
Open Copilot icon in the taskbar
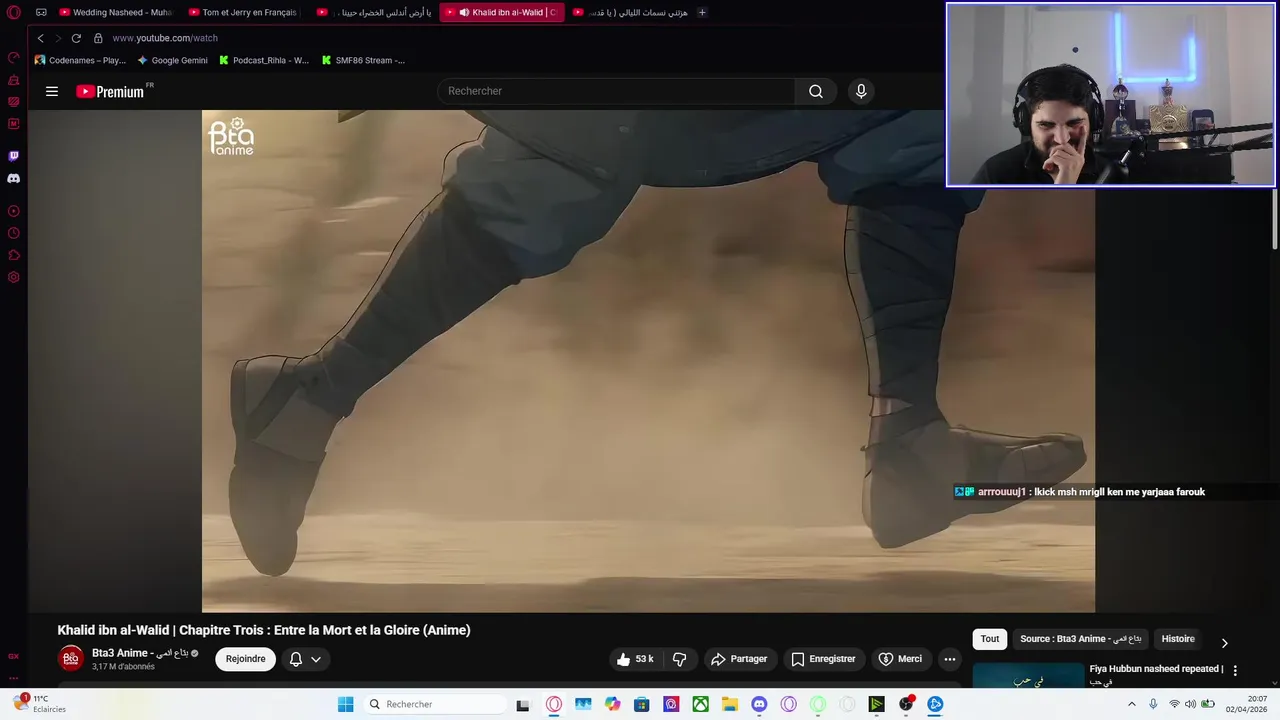click(x=612, y=704)
